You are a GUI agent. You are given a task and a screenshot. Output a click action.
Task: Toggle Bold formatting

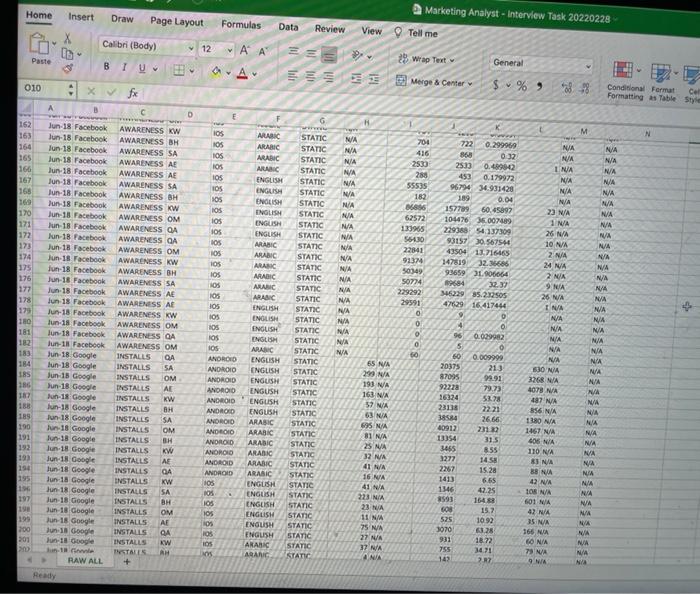point(106,66)
